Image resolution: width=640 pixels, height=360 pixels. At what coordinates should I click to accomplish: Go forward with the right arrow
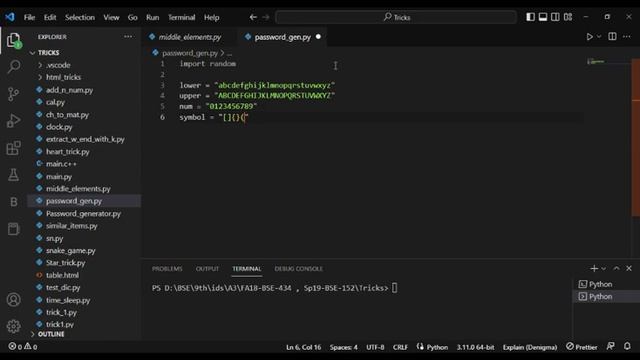click(x=266, y=17)
